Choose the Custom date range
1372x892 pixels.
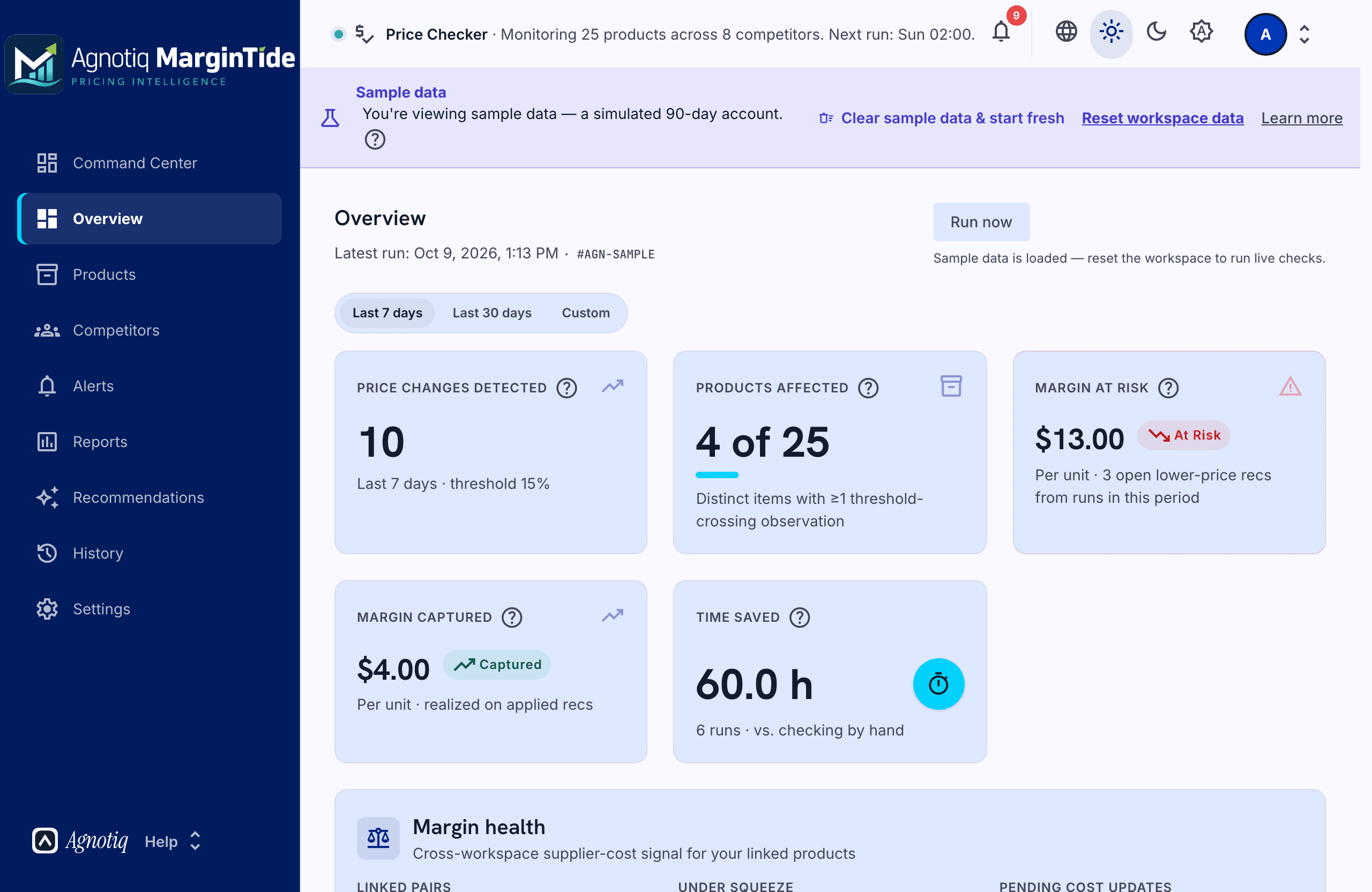586,313
